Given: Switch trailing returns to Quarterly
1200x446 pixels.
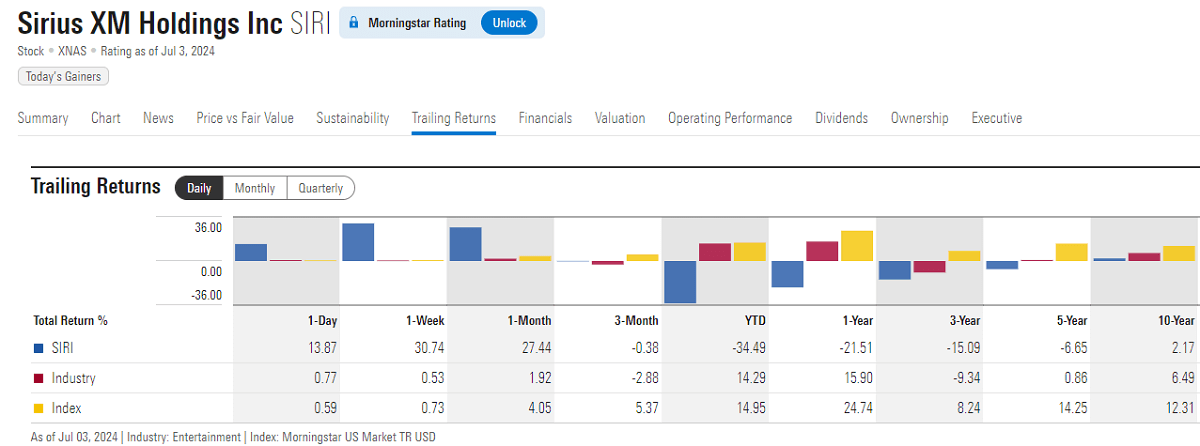Looking at the screenshot, I should point(321,188).
